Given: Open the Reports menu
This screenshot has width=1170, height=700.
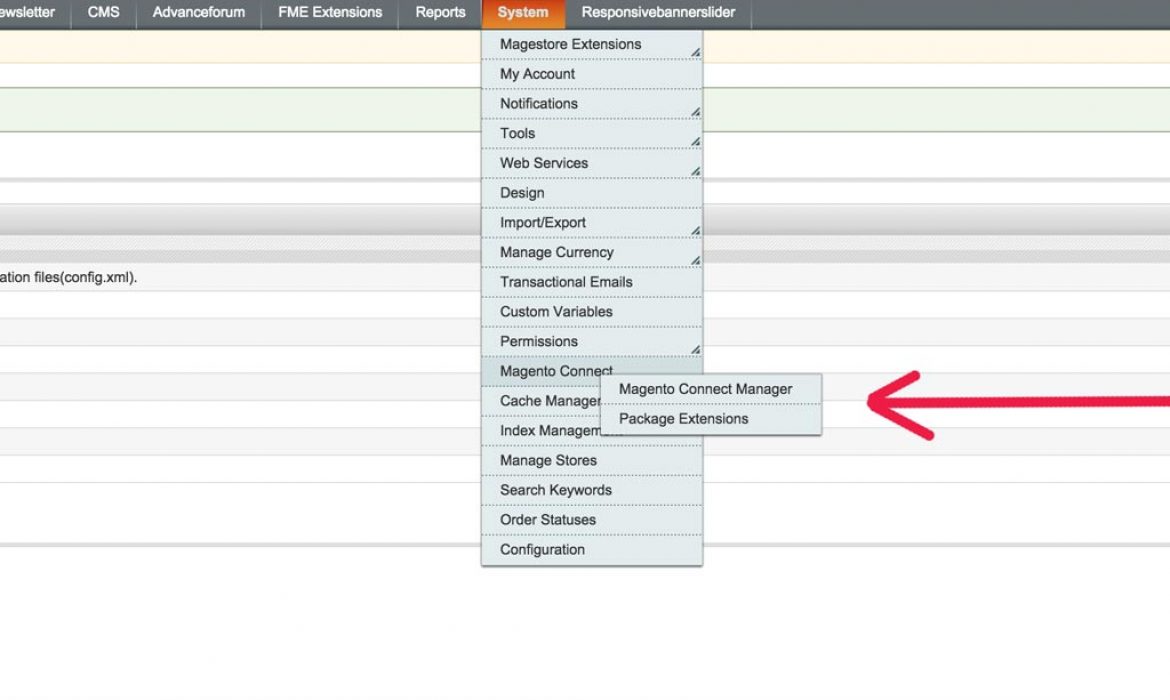Looking at the screenshot, I should pyautogui.click(x=440, y=13).
